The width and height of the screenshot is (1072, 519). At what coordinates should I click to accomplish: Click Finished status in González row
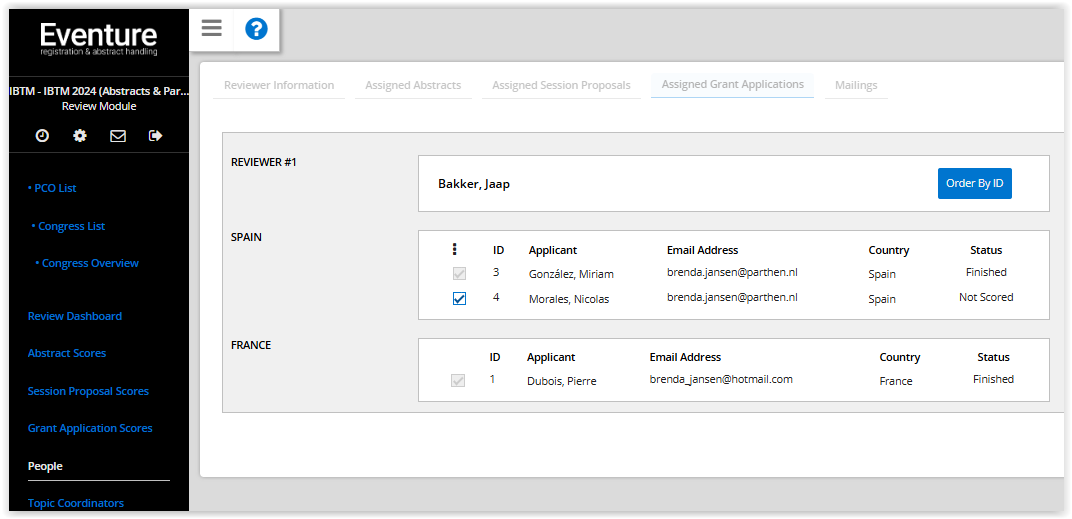pos(986,272)
